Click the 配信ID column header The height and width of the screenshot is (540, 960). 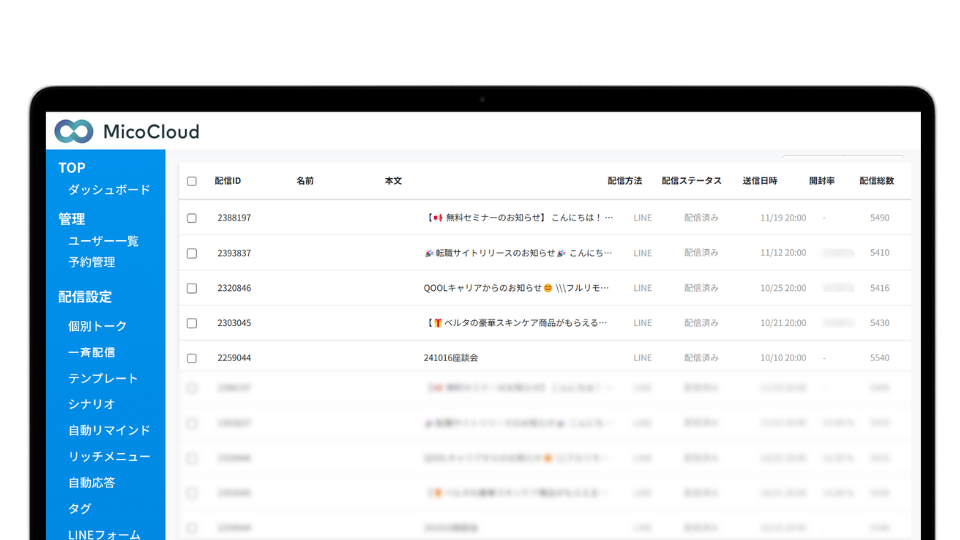(228, 181)
